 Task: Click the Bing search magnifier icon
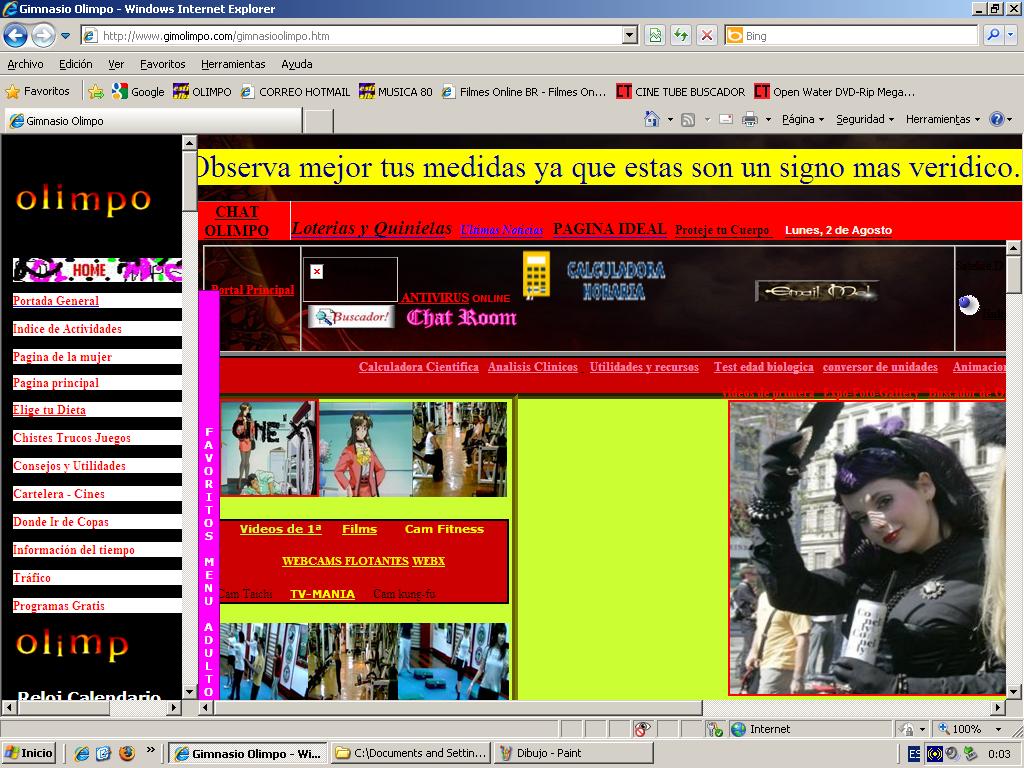(993, 35)
